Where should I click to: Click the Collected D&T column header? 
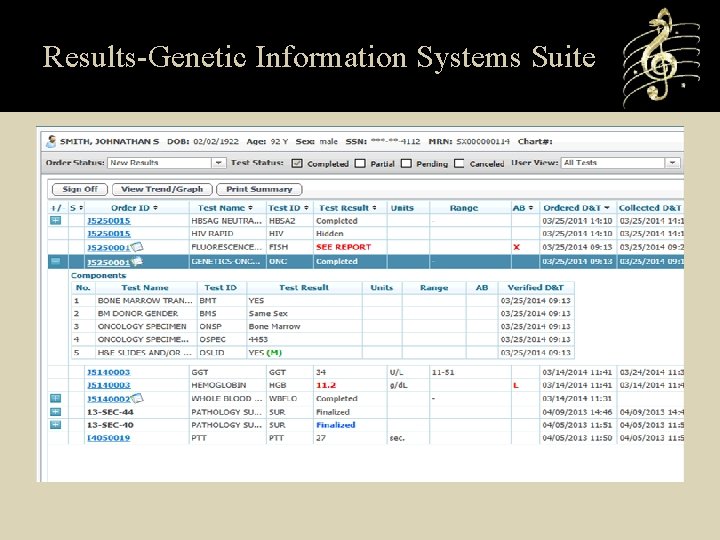pos(650,208)
